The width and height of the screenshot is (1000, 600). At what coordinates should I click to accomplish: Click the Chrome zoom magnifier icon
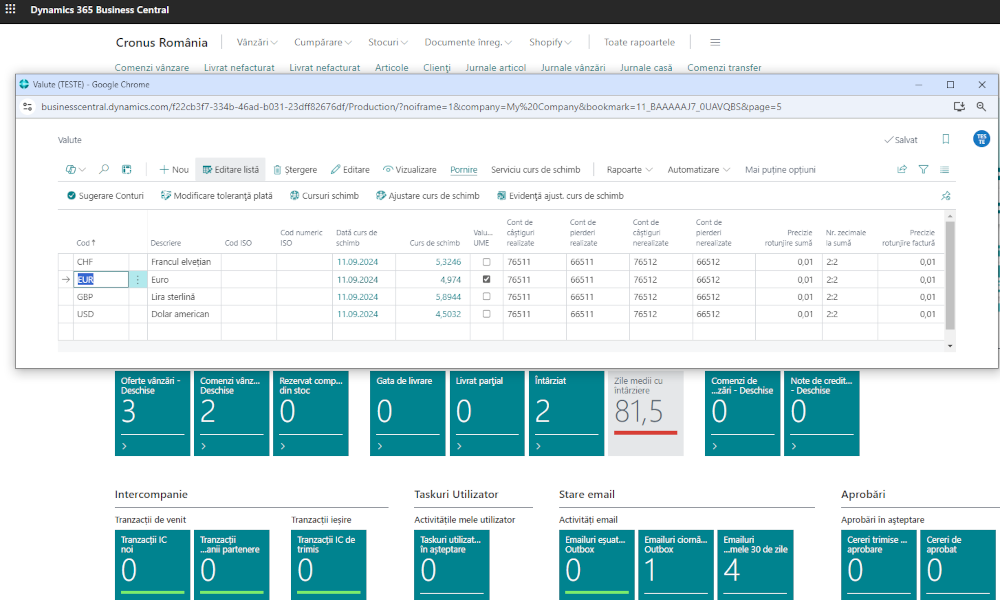(x=981, y=106)
